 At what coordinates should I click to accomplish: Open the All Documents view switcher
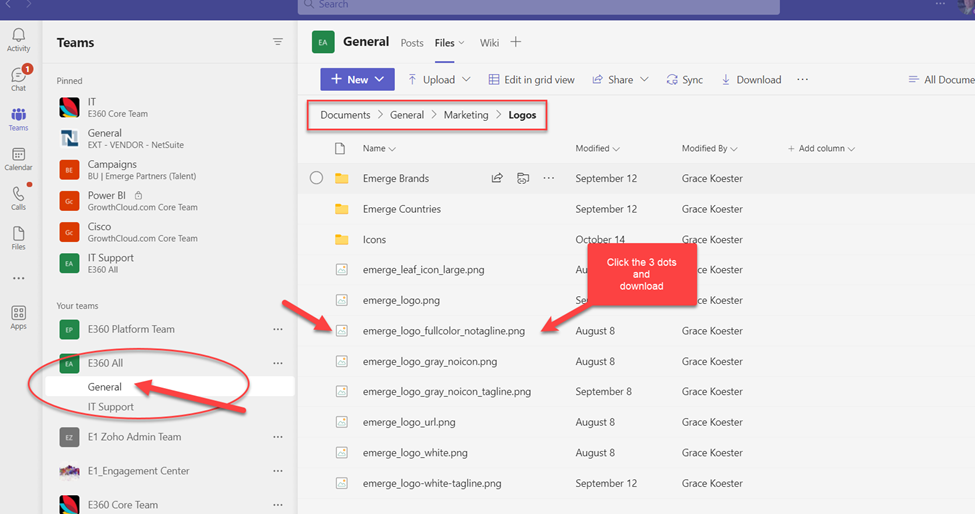(941, 80)
